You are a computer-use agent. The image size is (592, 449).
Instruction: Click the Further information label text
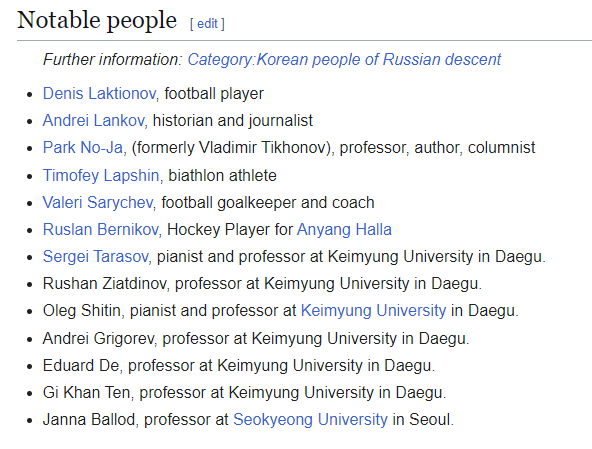113,59
